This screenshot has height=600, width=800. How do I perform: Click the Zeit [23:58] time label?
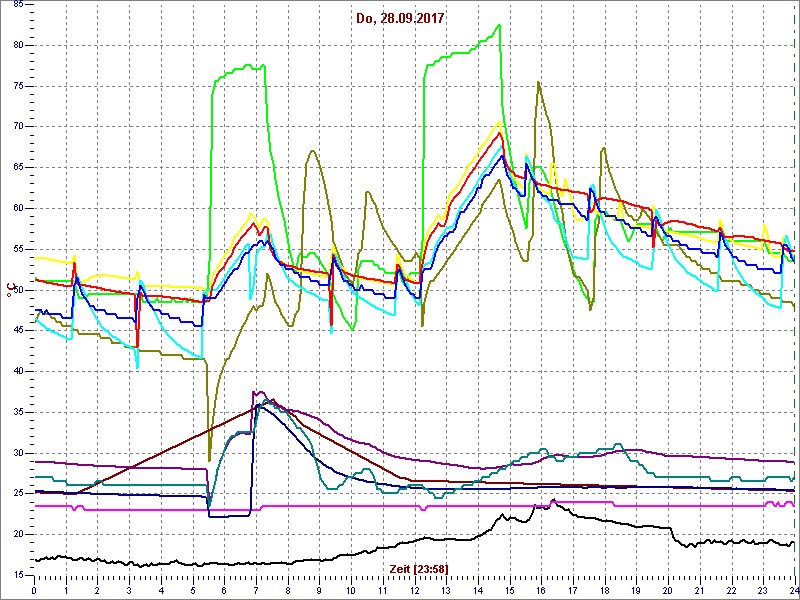[x=419, y=568]
